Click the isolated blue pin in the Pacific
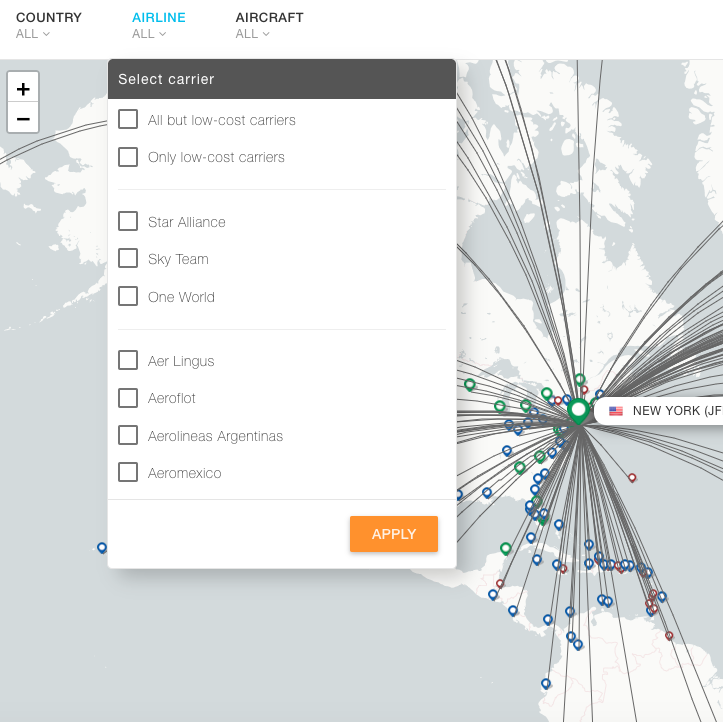 tap(102, 547)
